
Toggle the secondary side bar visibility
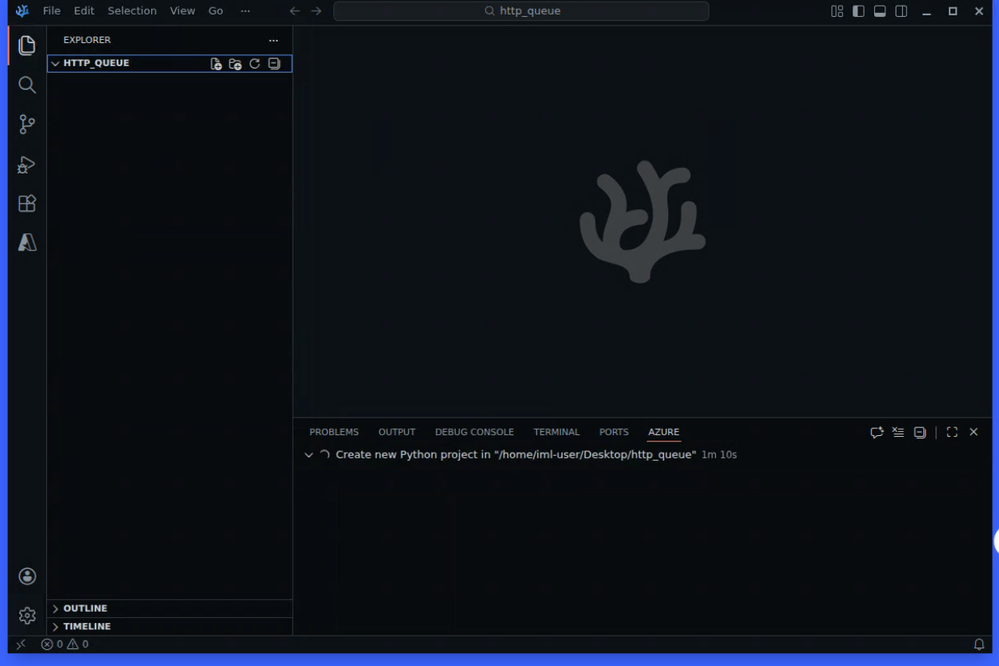(x=901, y=11)
